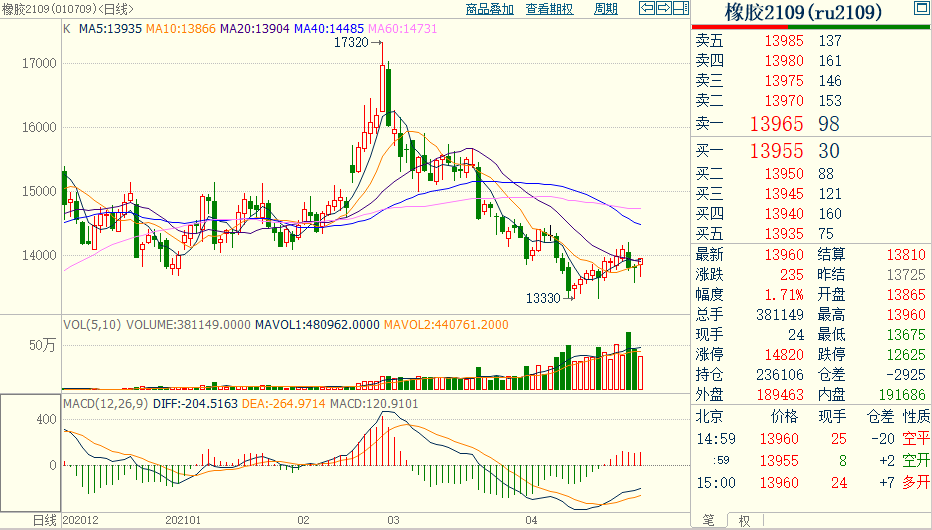Open the 周期 period link
The height and width of the screenshot is (530, 932).
[606, 9]
